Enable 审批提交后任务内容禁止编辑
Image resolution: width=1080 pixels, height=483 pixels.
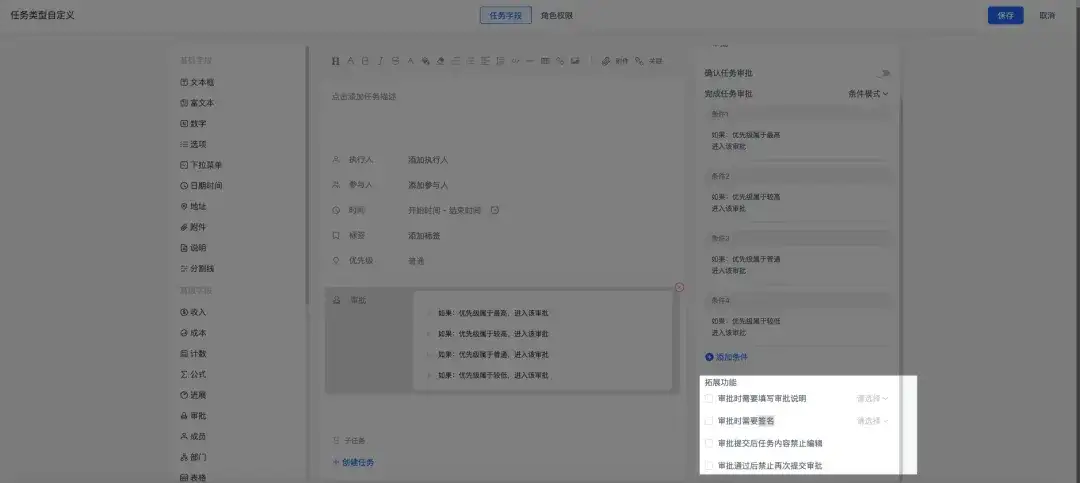tap(709, 443)
